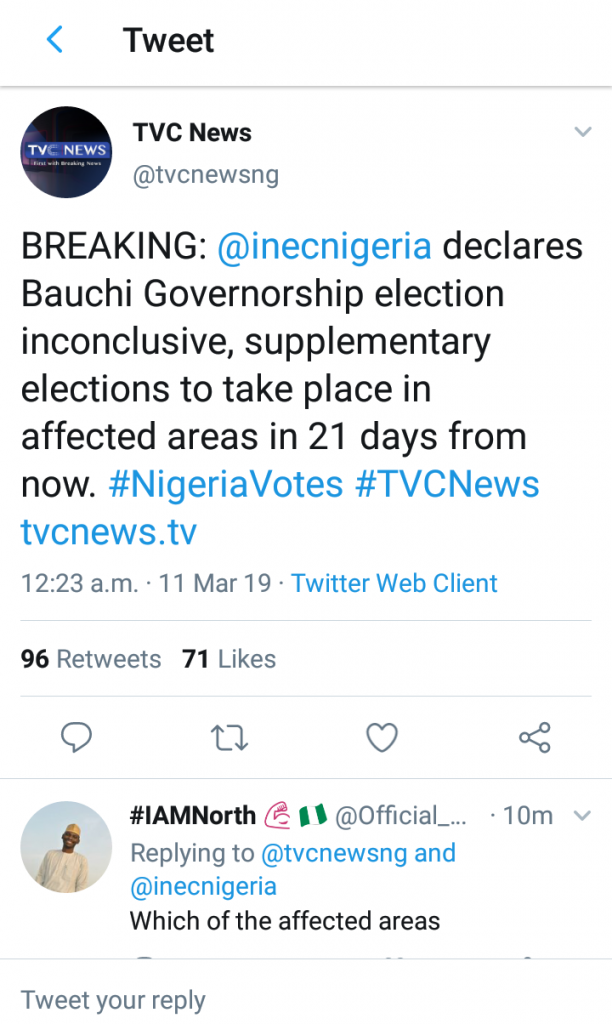Open @inecnigeria link in the reply
Image resolution: width=612 pixels, height=1024 pixels.
(203, 886)
